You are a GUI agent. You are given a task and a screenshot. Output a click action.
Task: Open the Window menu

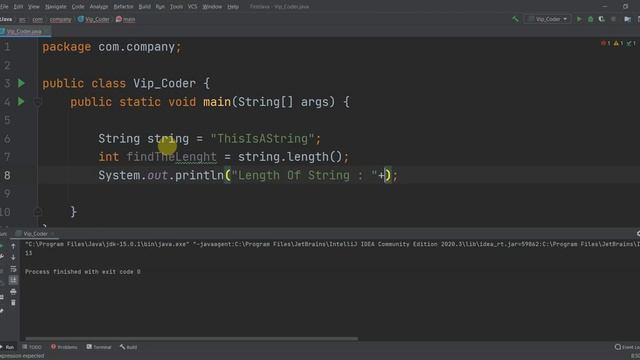pyautogui.click(x=212, y=7)
